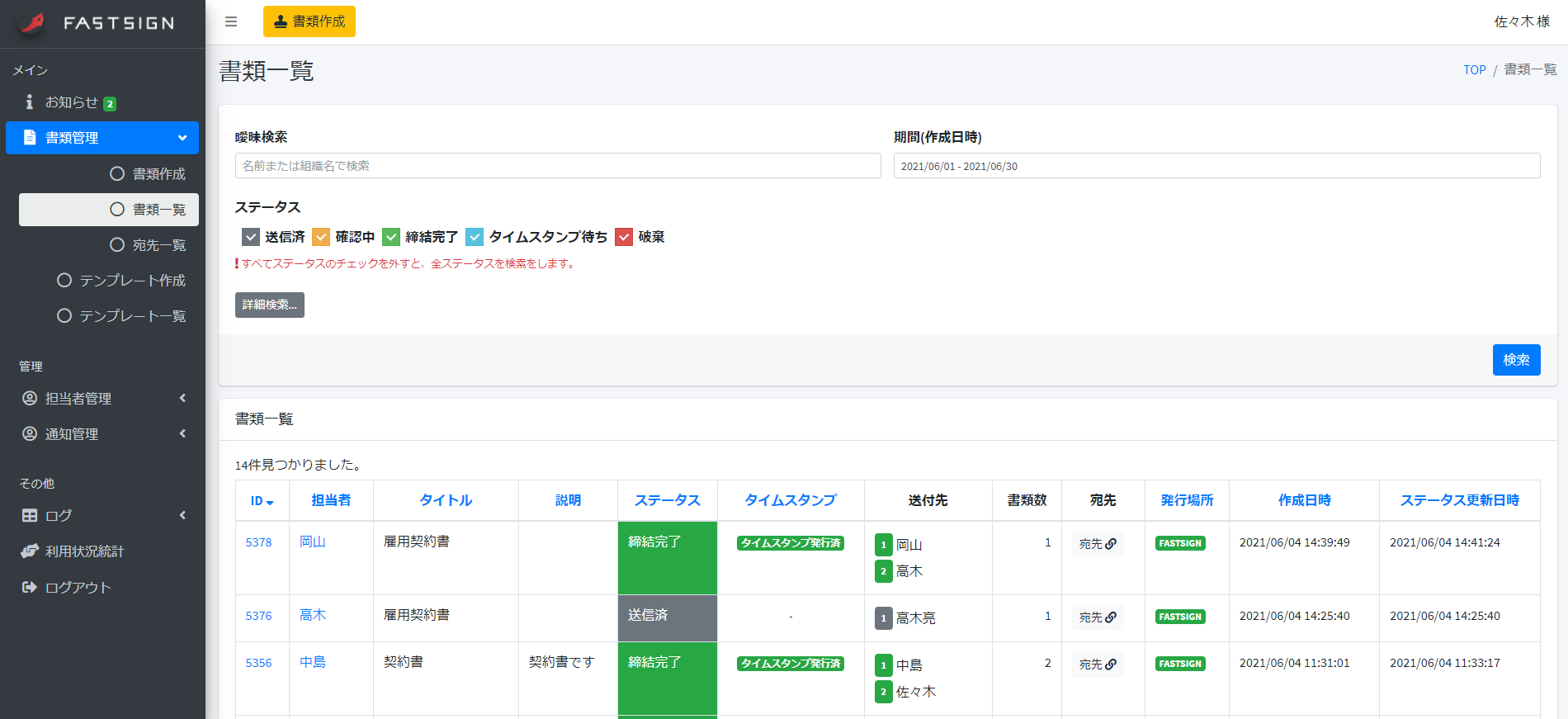Click the green FASTSIGN badge for 5356
1568x719 pixels.
[x=1179, y=665]
